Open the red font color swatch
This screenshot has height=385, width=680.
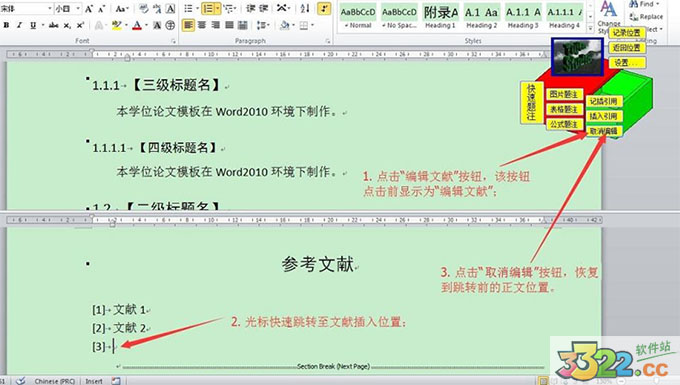tap(137, 26)
